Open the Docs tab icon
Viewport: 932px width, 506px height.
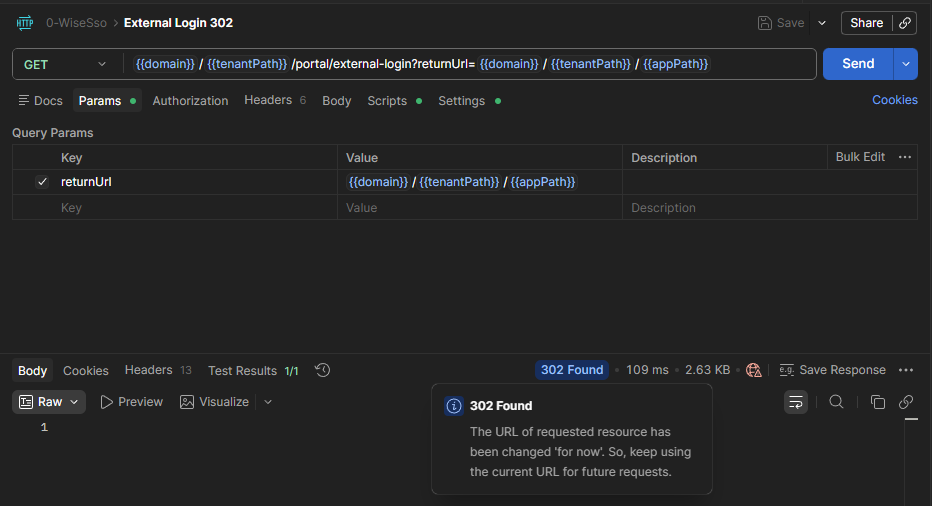[x=24, y=100]
